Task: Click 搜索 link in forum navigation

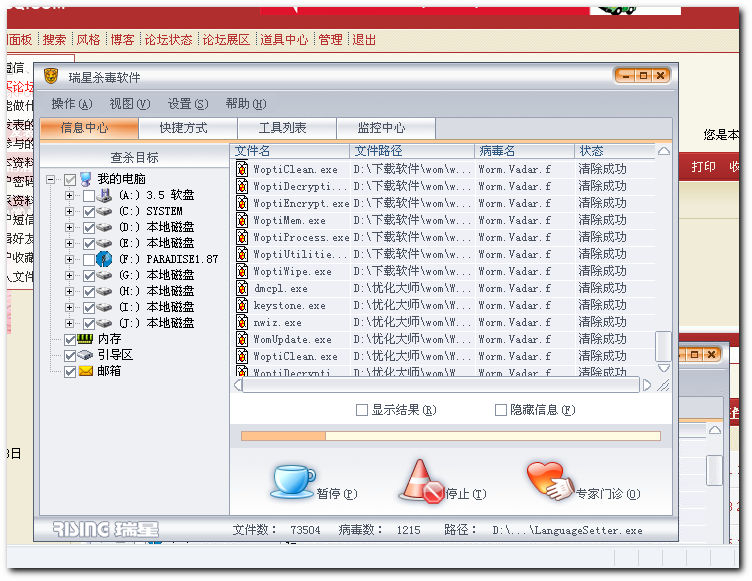Action: click(x=54, y=39)
